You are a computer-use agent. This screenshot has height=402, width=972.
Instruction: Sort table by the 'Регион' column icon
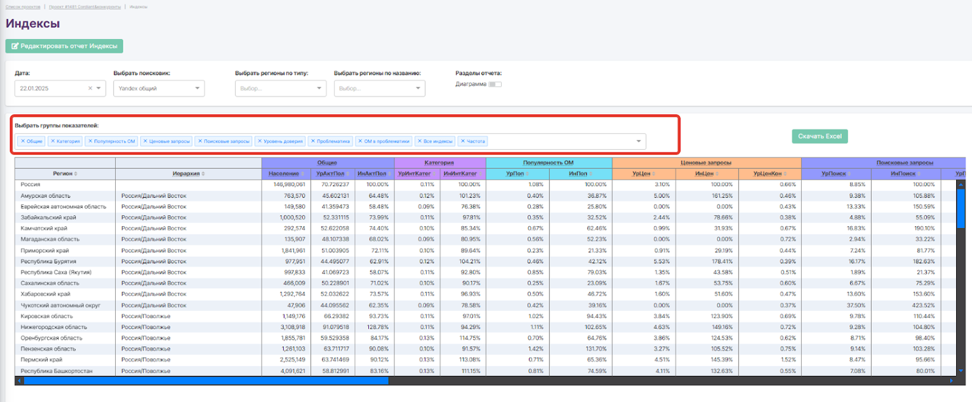tap(74, 174)
